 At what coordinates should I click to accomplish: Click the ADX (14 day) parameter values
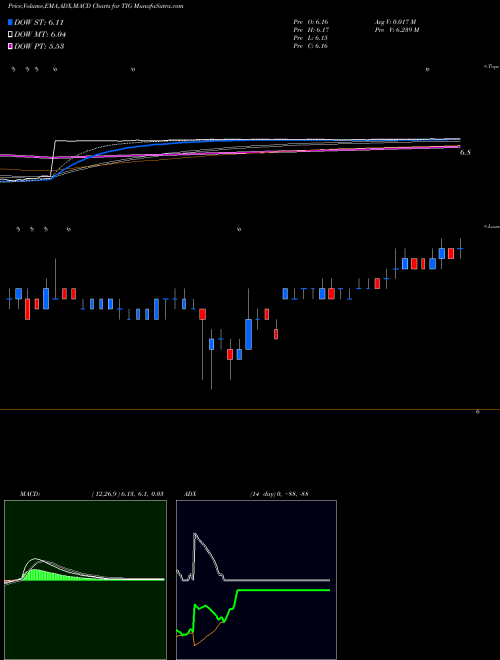click(278, 494)
